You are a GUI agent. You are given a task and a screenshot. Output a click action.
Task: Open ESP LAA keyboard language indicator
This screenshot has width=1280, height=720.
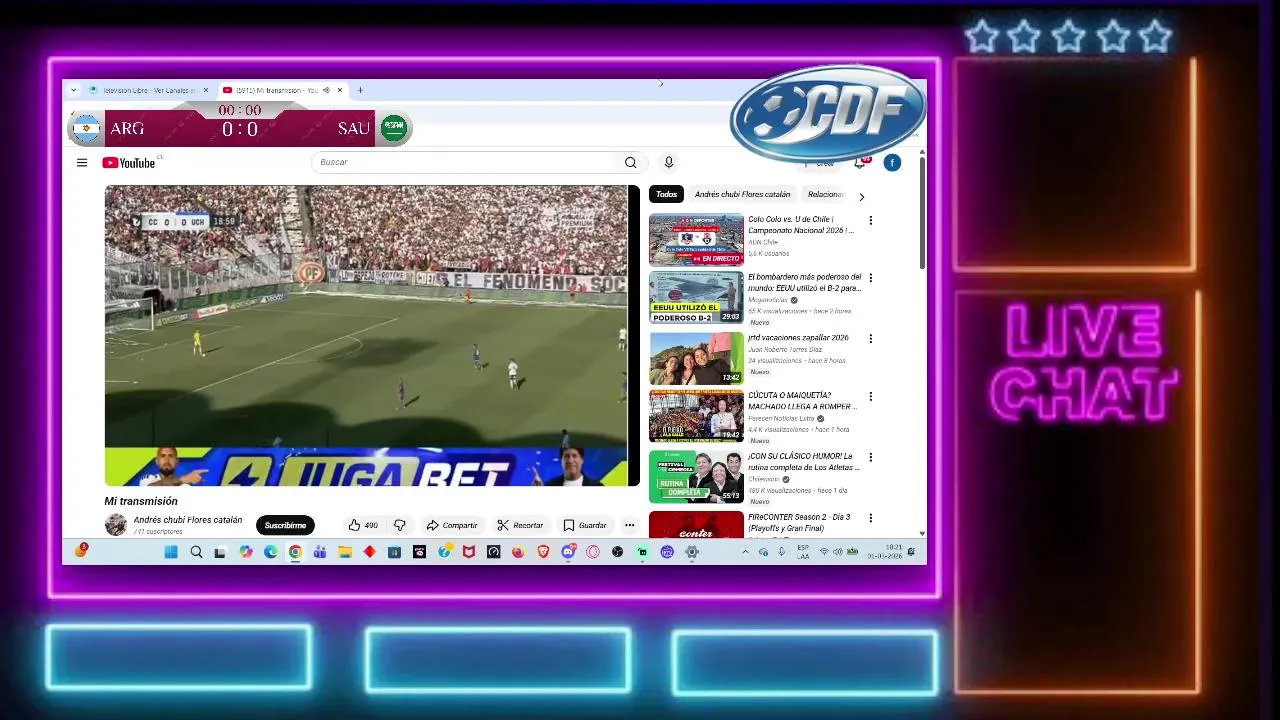click(803, 552)
